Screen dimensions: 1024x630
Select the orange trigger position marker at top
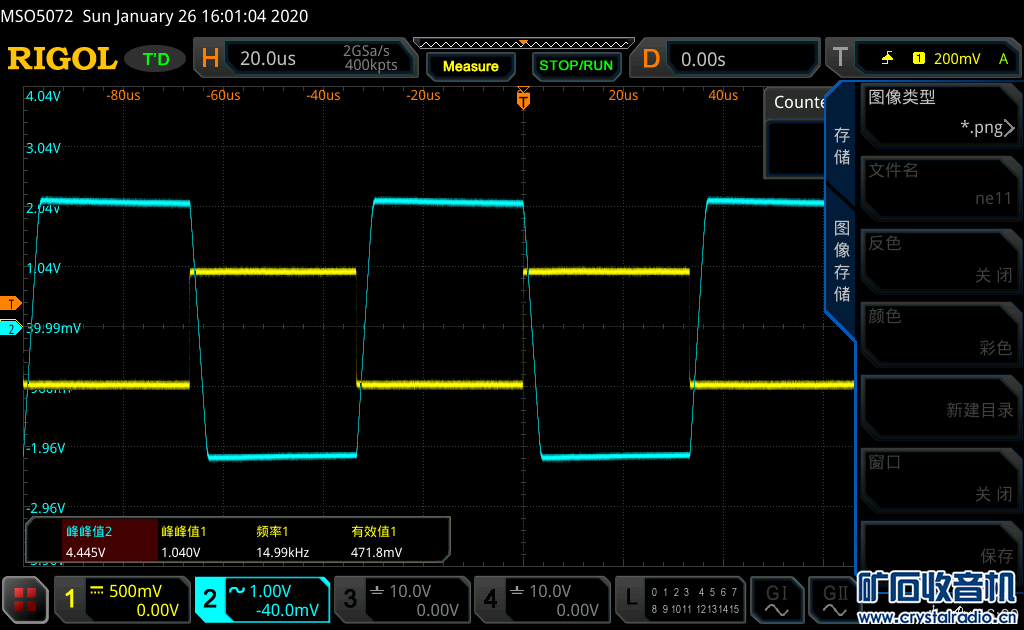(522, 99)
